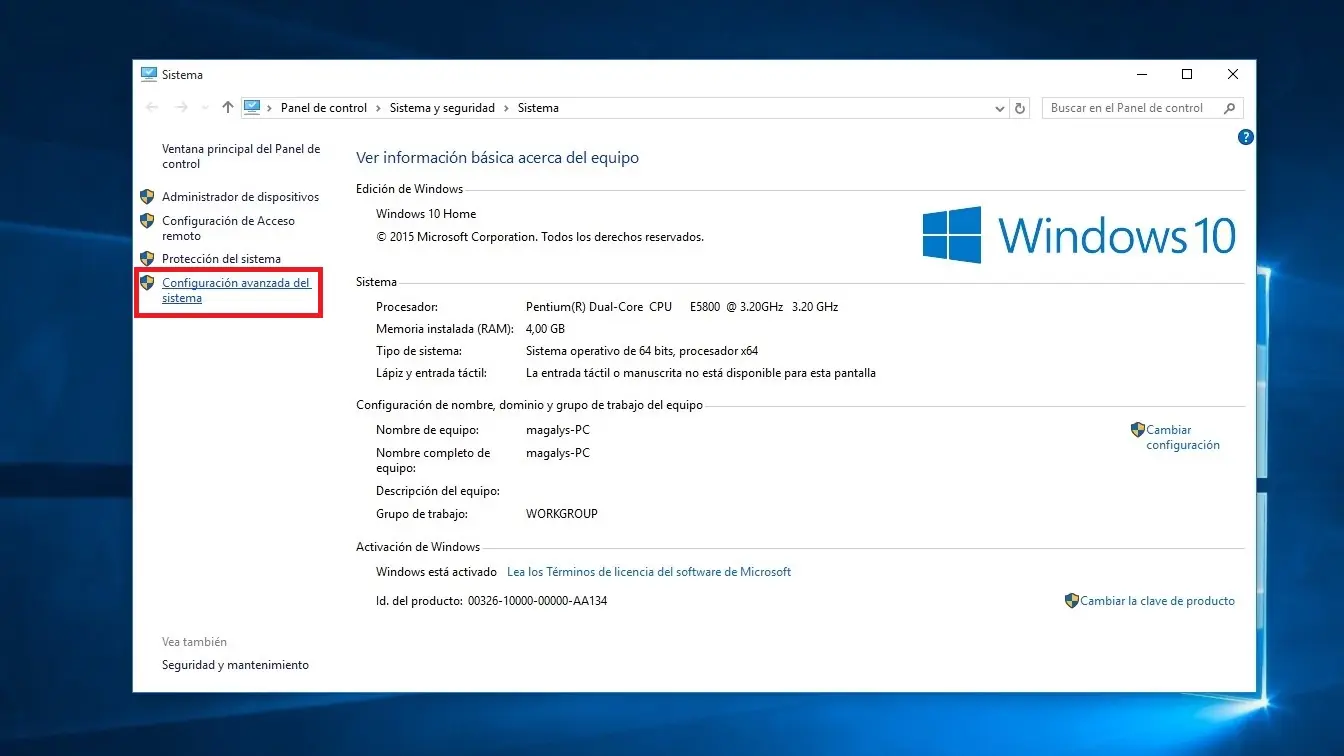1344x756 pixels.
Task: Click Sistema operativo de 64 bits text
Action: (642, 351)
